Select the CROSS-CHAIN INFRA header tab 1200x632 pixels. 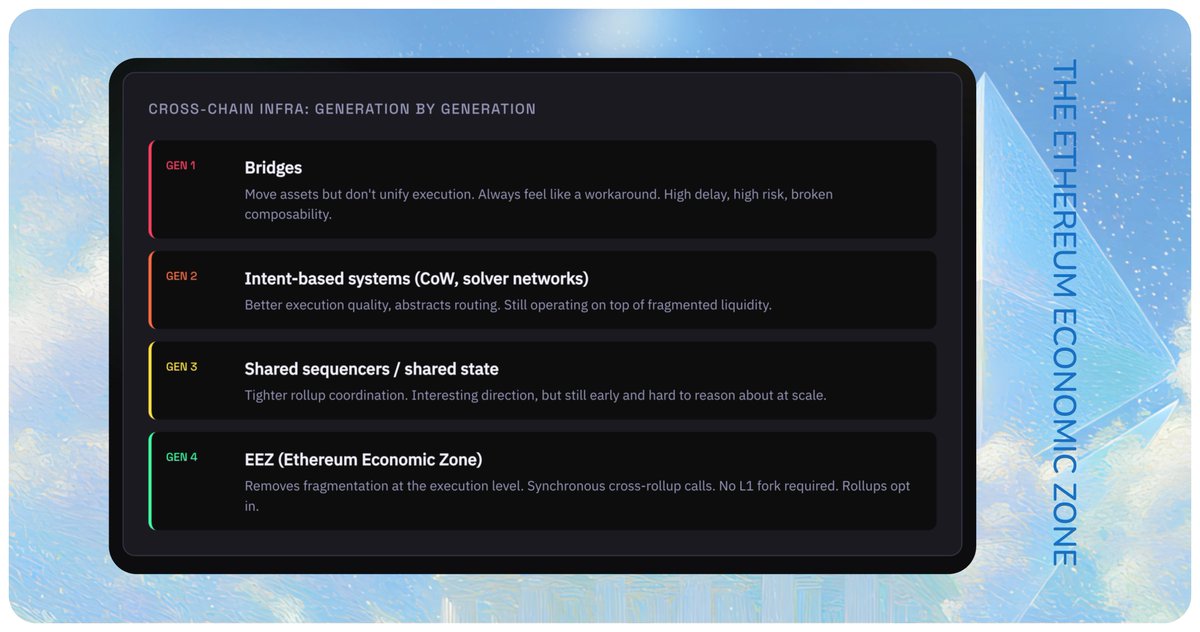click(x=343, y=108)
